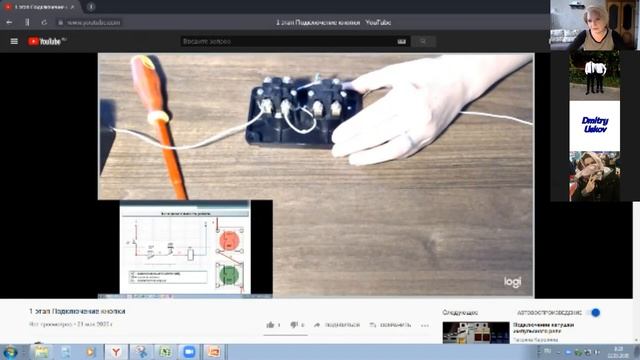Select the Dmitry Uskov participant tile
Image resolution: width=640 pixels, height=360 pixels.
[x=595, y=126]
